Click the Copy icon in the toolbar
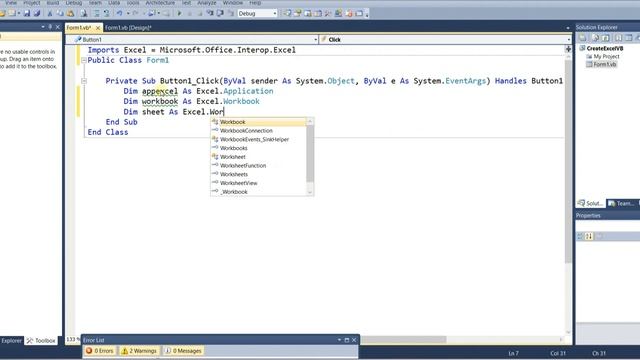Viewport: 640px width, 360px height. 60,13
